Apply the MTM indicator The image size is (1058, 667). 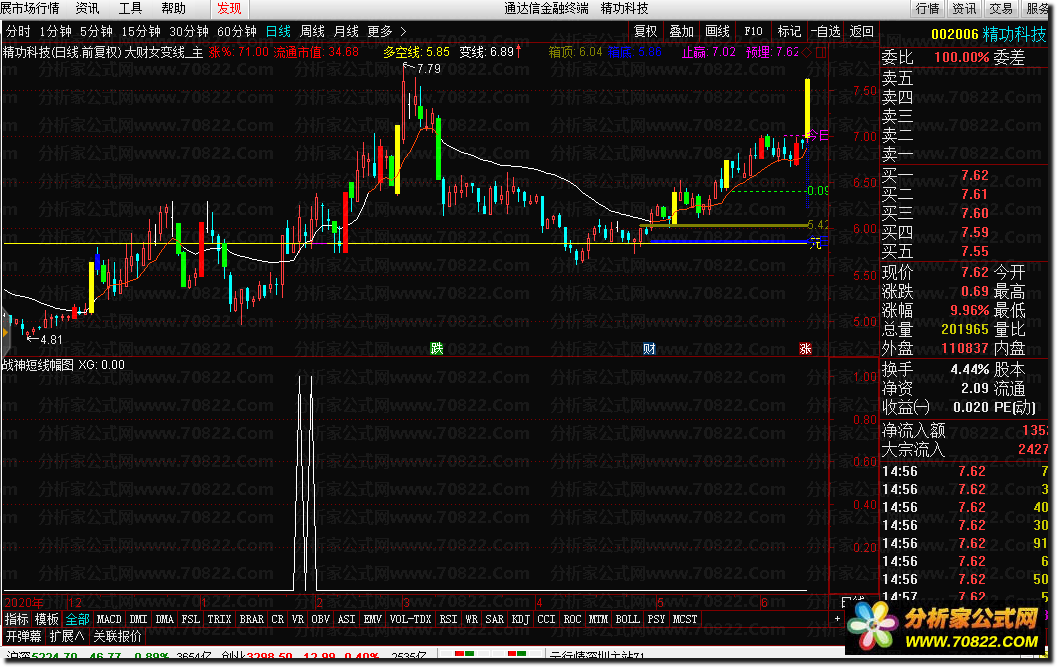[x=598, y=619]
